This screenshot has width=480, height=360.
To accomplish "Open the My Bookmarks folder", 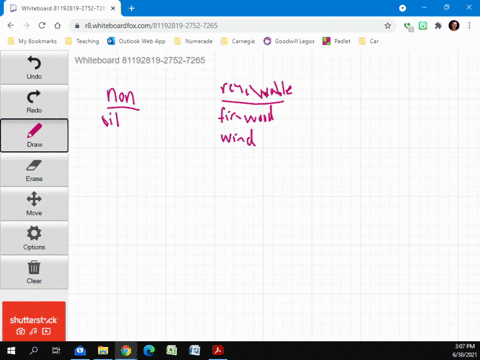I will tap(32, 41).
